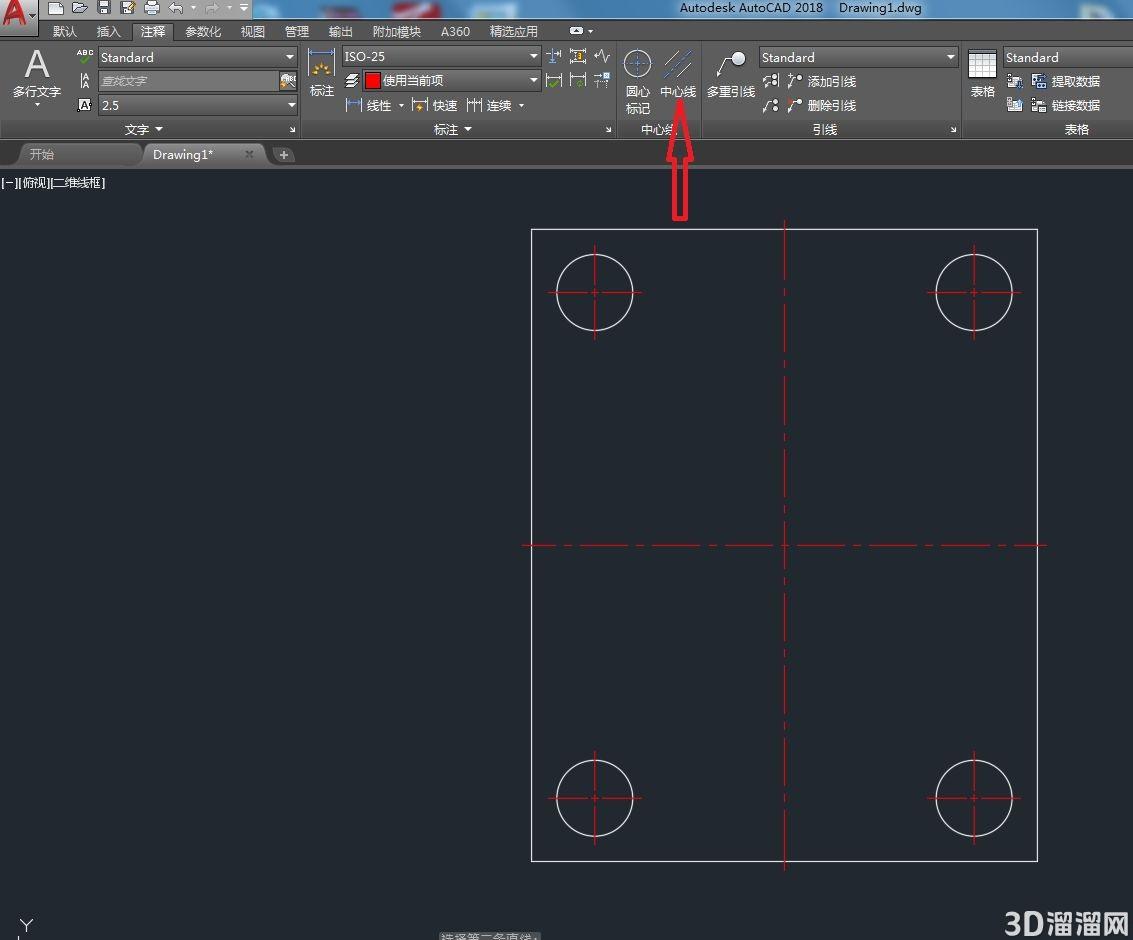
Task: Click the dimension break icon
Action: pos(554,56)
